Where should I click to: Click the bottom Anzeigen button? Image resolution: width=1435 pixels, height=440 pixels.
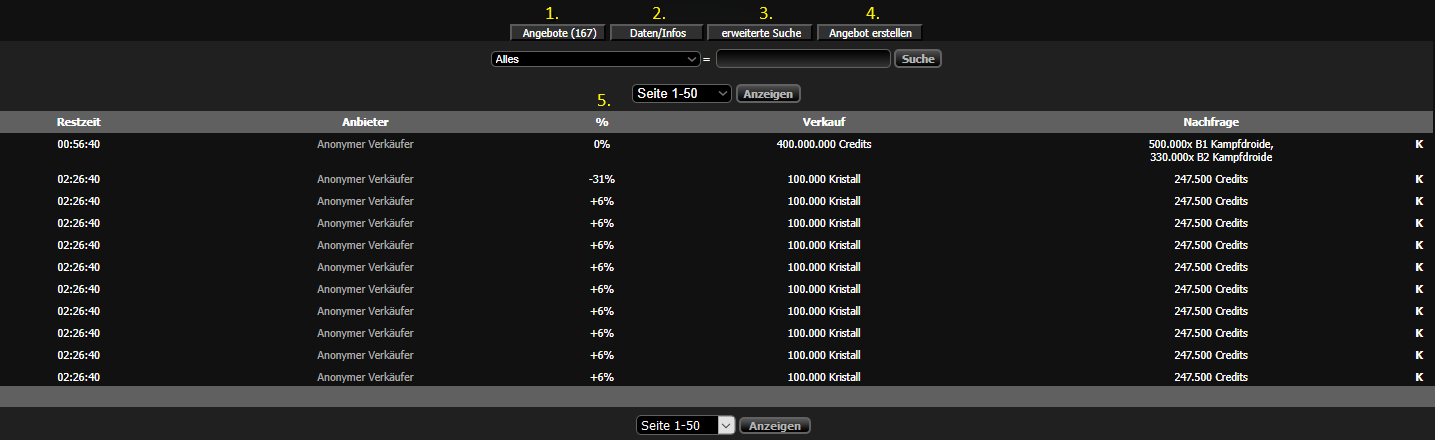pyautogui.click(x=775, y=425)
